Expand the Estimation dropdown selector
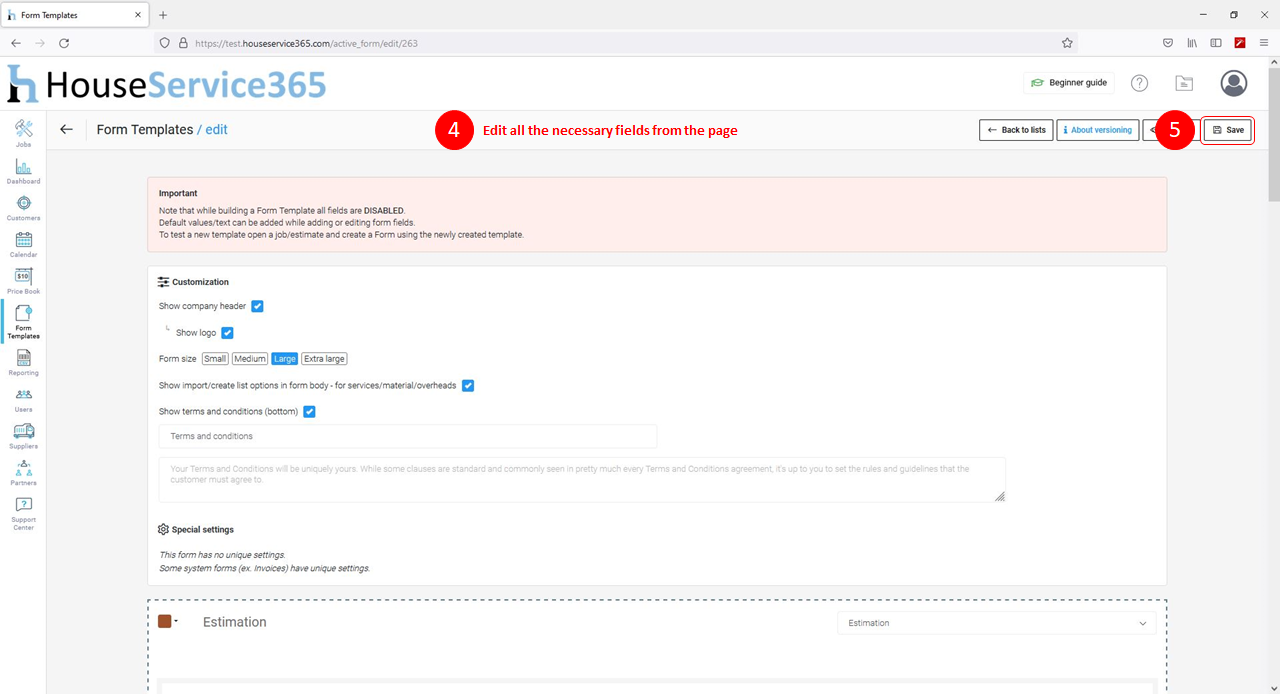The height and width of the screenshot is (694, 1280). click(997, 623)
